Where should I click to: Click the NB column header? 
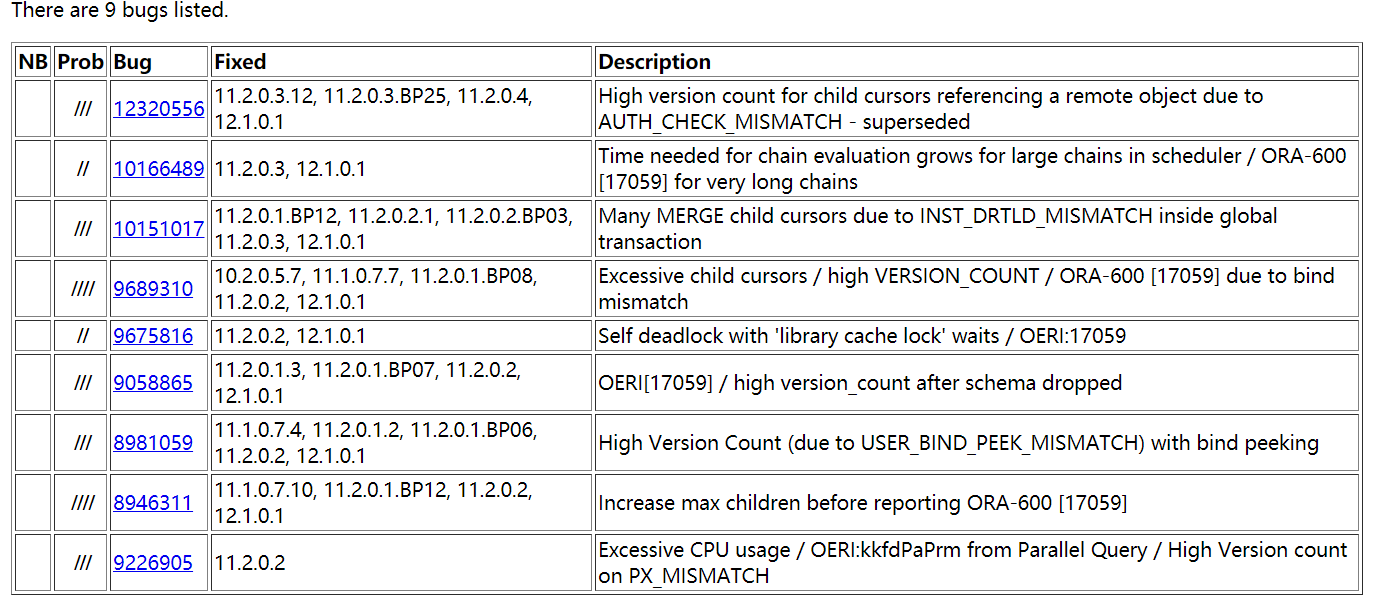coord(33,62)
